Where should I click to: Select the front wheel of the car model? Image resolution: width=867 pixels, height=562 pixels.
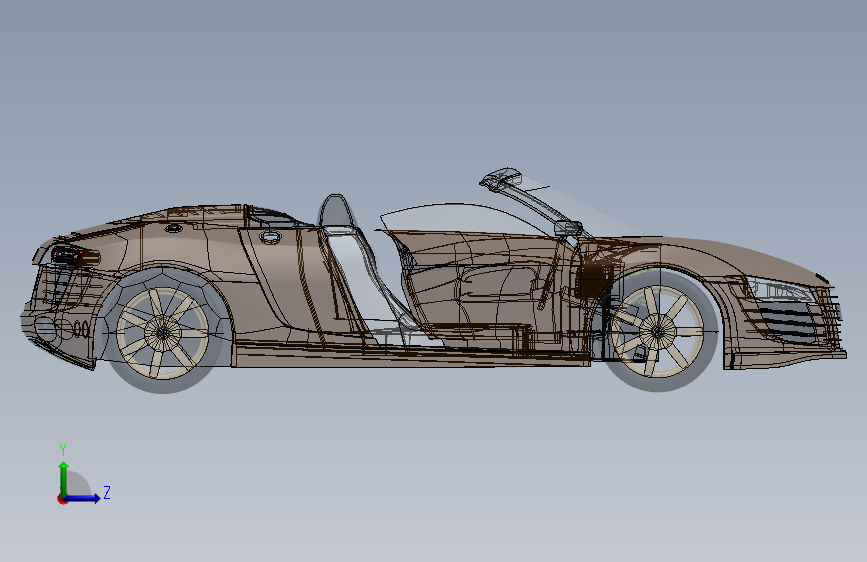tap(657, 331)
